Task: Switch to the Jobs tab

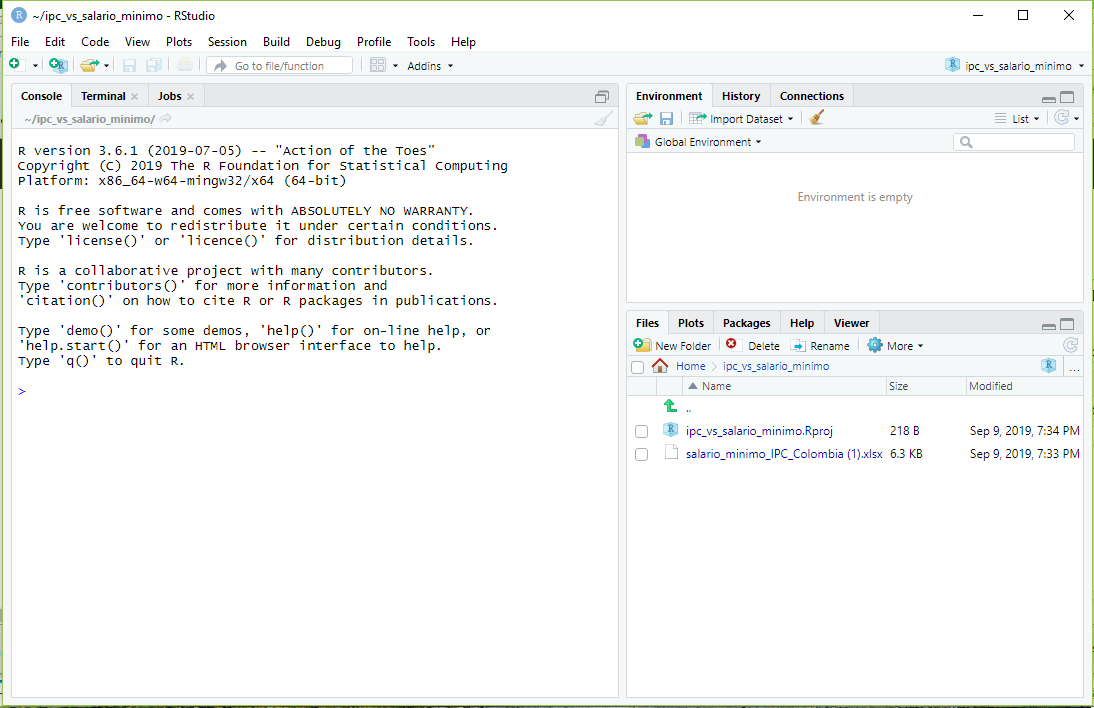Action: click(169, 96)
